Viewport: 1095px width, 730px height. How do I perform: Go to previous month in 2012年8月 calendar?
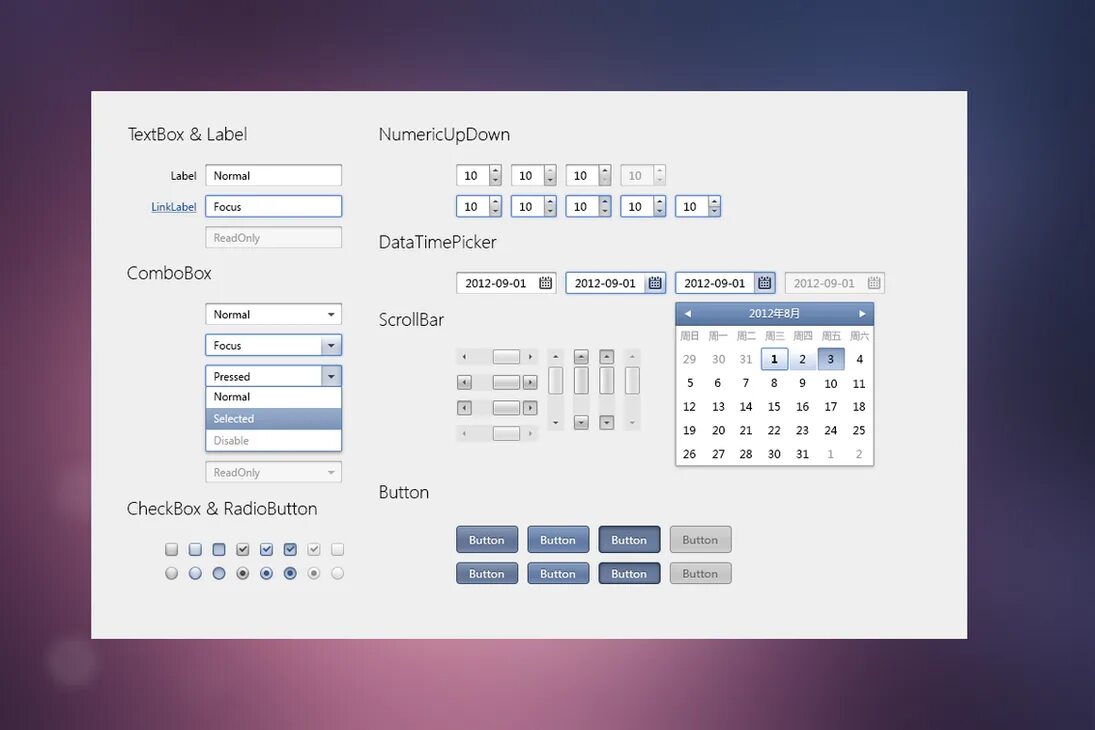(687, 314)
